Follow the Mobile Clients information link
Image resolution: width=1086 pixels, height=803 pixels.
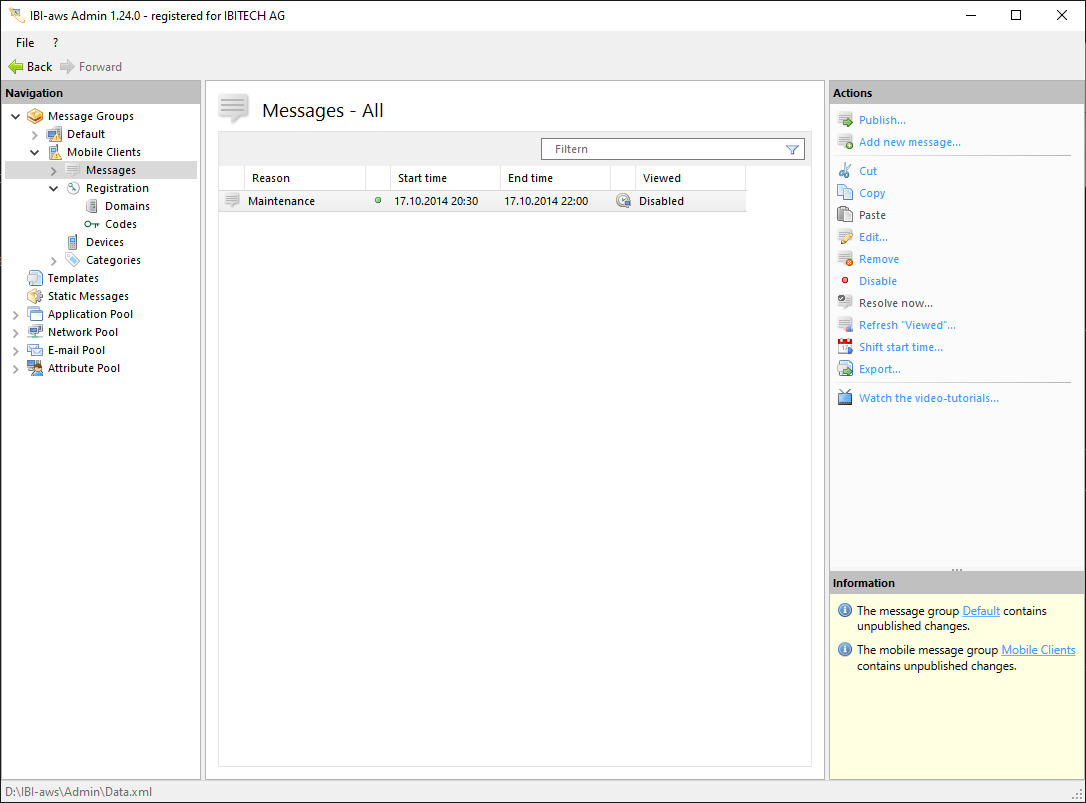tap(1037, 650)
